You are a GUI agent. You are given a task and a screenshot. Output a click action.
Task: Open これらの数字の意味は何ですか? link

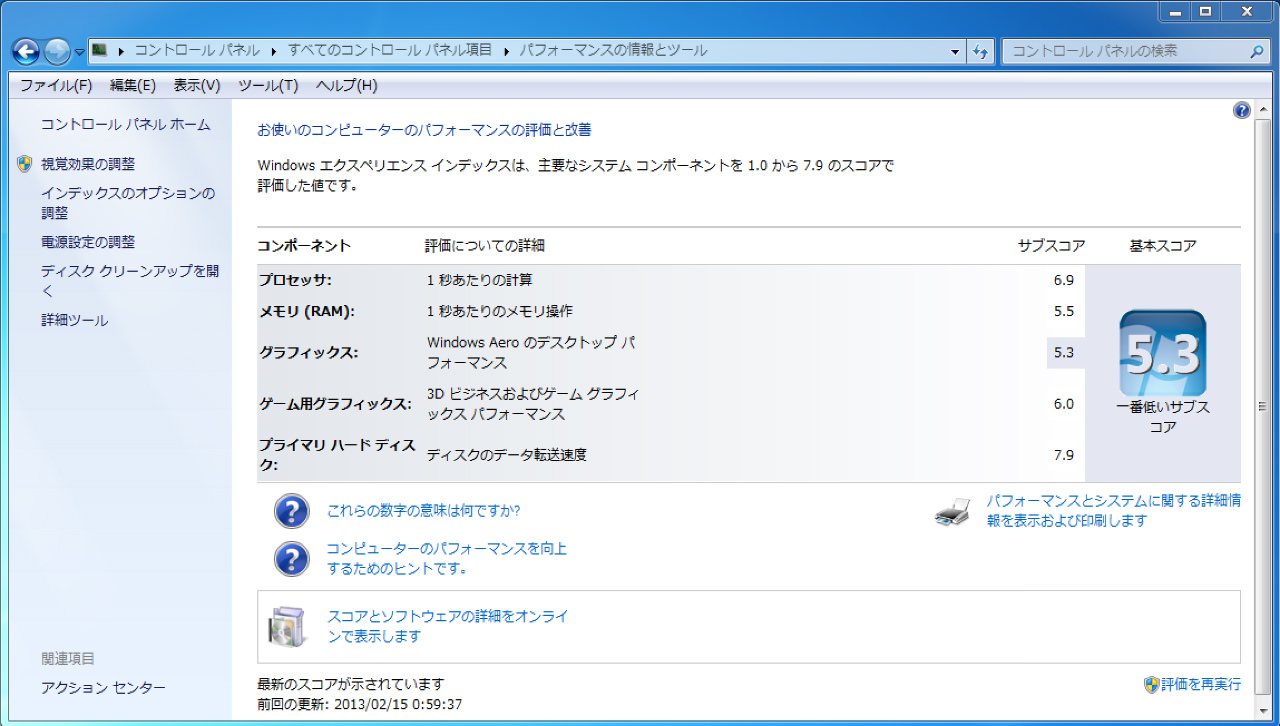[x=424, y=511]
